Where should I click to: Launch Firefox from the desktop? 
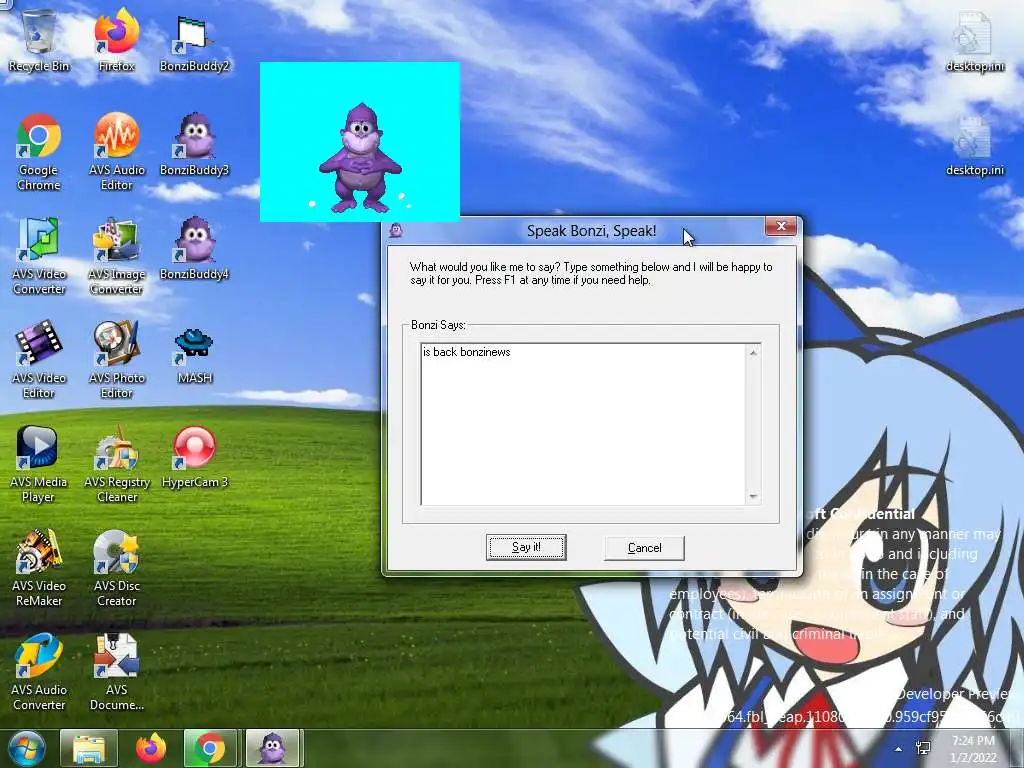click(x=117, y=40)
